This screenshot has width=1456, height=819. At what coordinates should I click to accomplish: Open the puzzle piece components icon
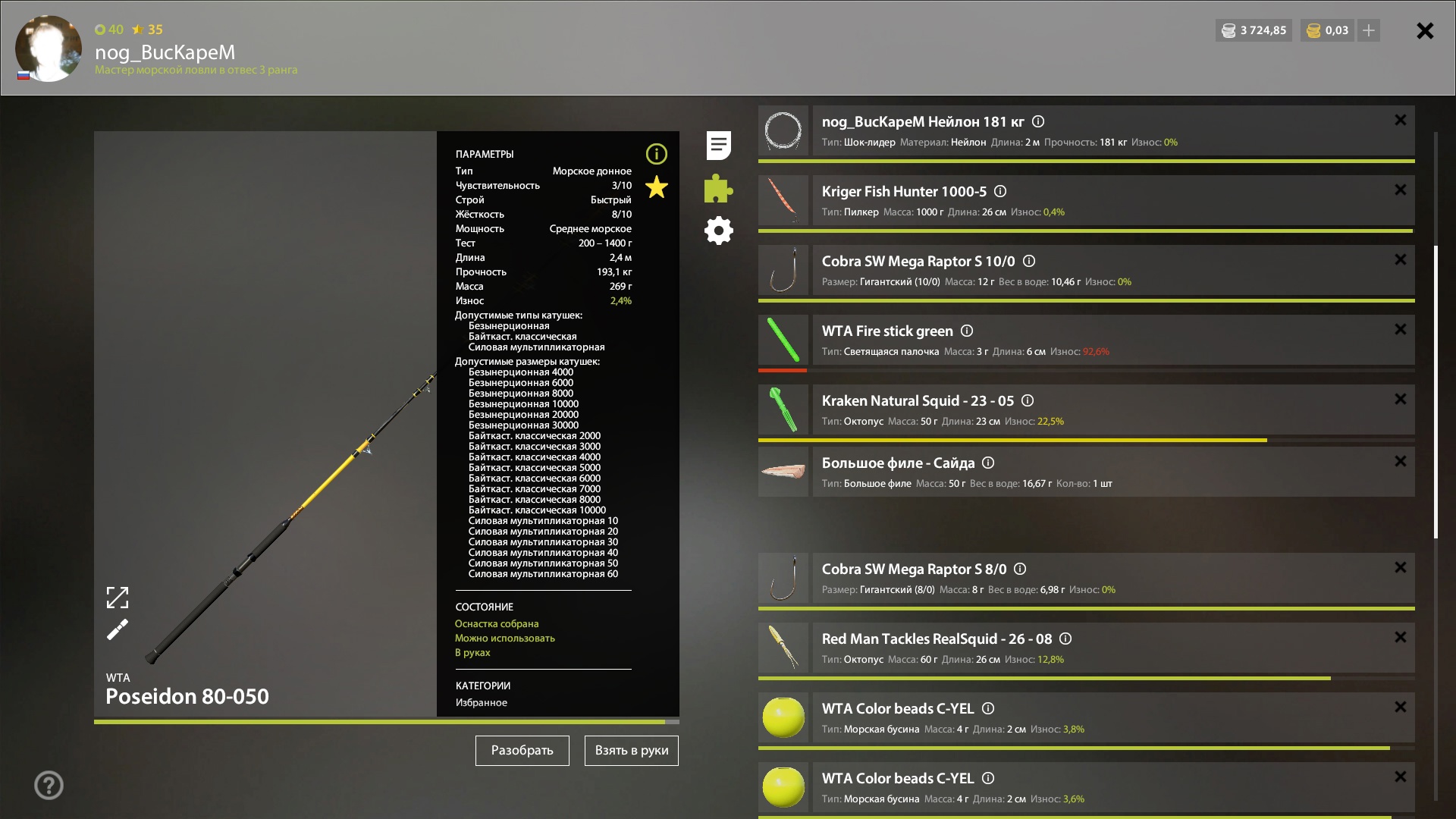(x=718, y=188)
